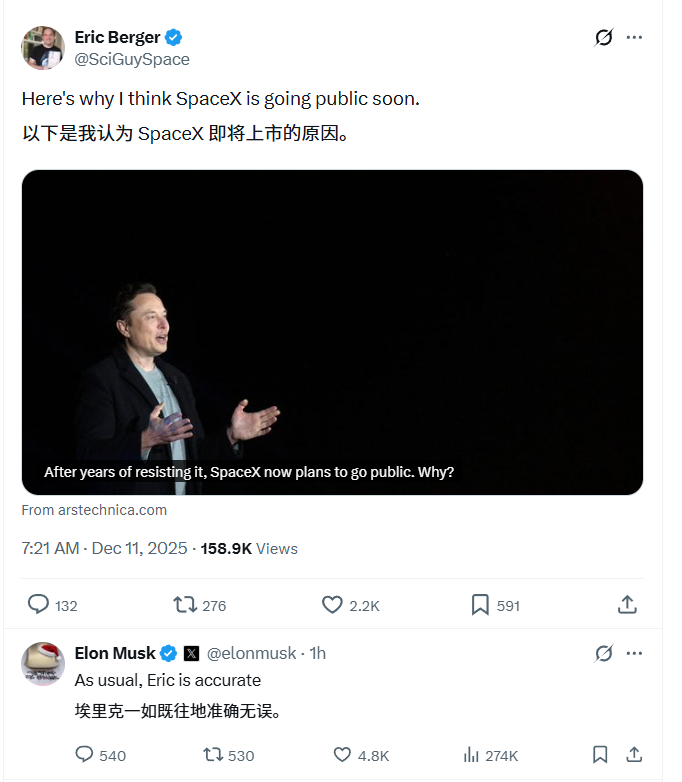682x782 pixels.
Task: Open Eric Berger's profile name link
Action: click(118, 38)
